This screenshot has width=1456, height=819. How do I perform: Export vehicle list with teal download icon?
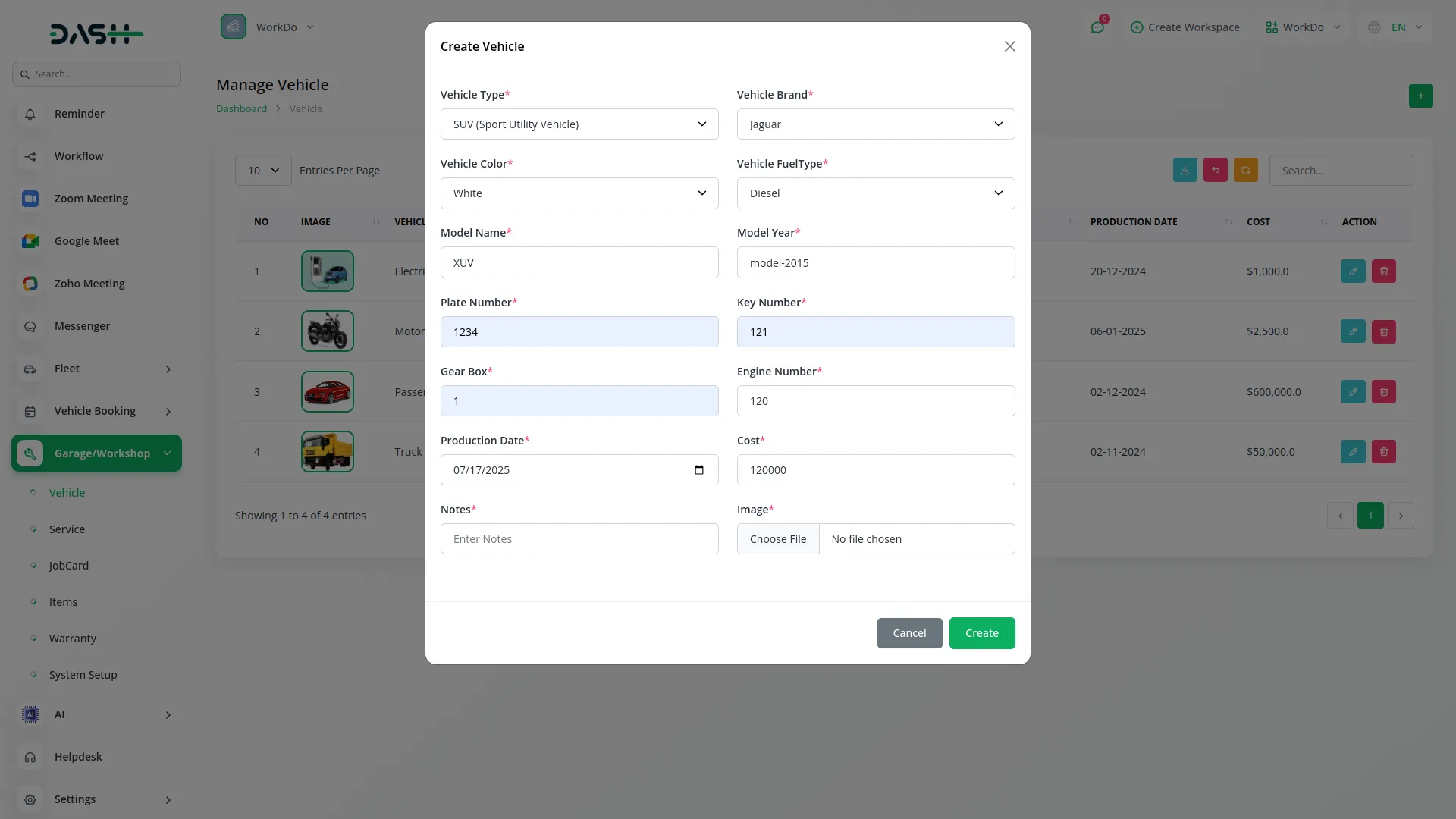1185,170
